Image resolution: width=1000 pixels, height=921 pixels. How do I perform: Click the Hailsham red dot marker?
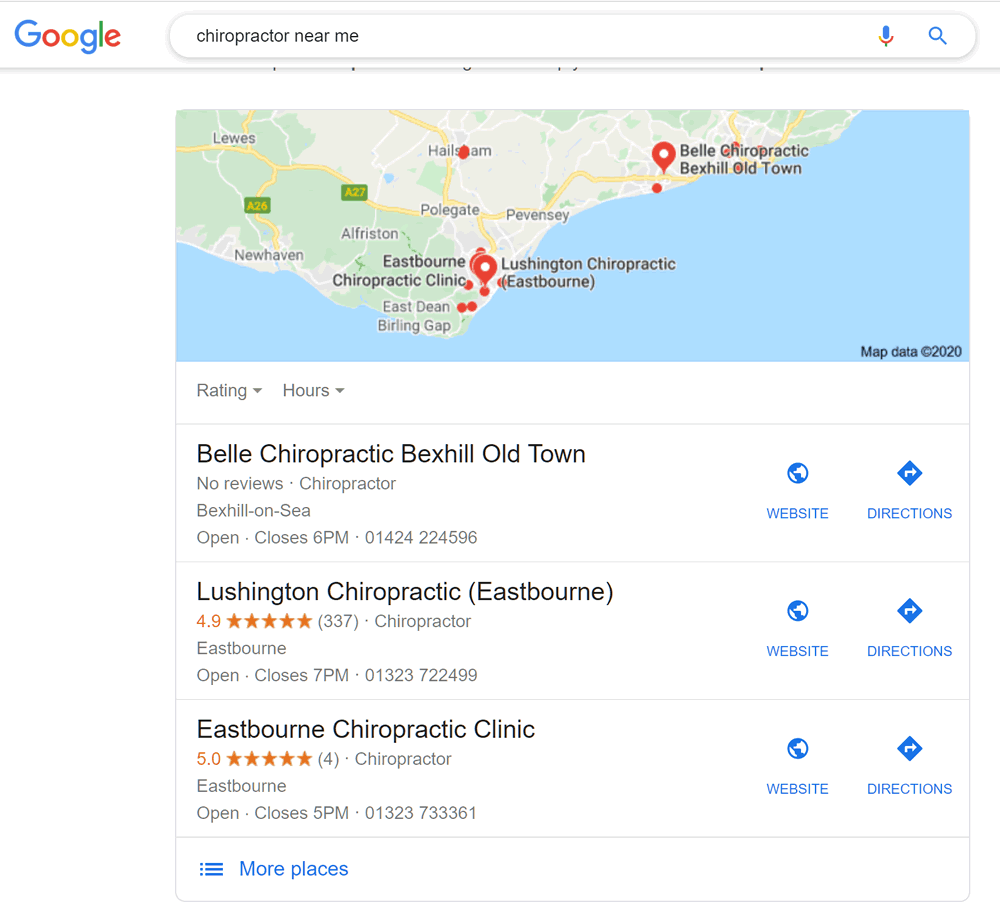[x=464, y=152]
